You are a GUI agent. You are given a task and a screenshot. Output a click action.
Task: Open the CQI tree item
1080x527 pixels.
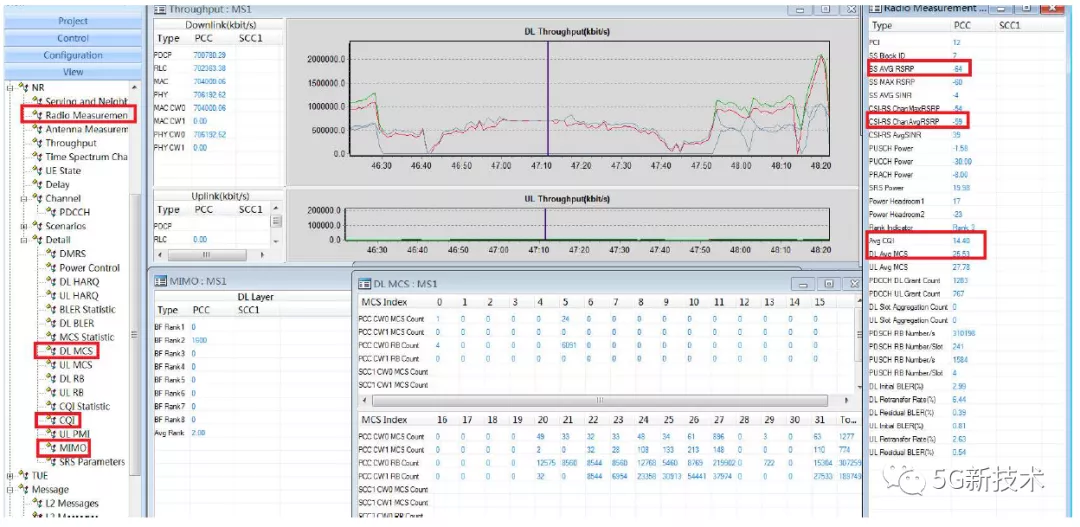point(68,420)
